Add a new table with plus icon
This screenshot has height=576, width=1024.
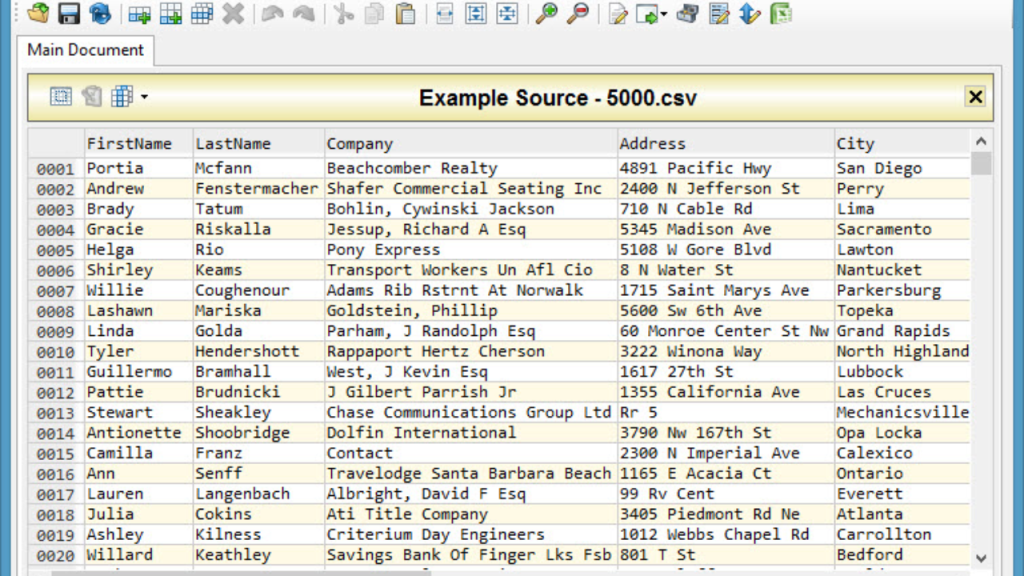139,14
